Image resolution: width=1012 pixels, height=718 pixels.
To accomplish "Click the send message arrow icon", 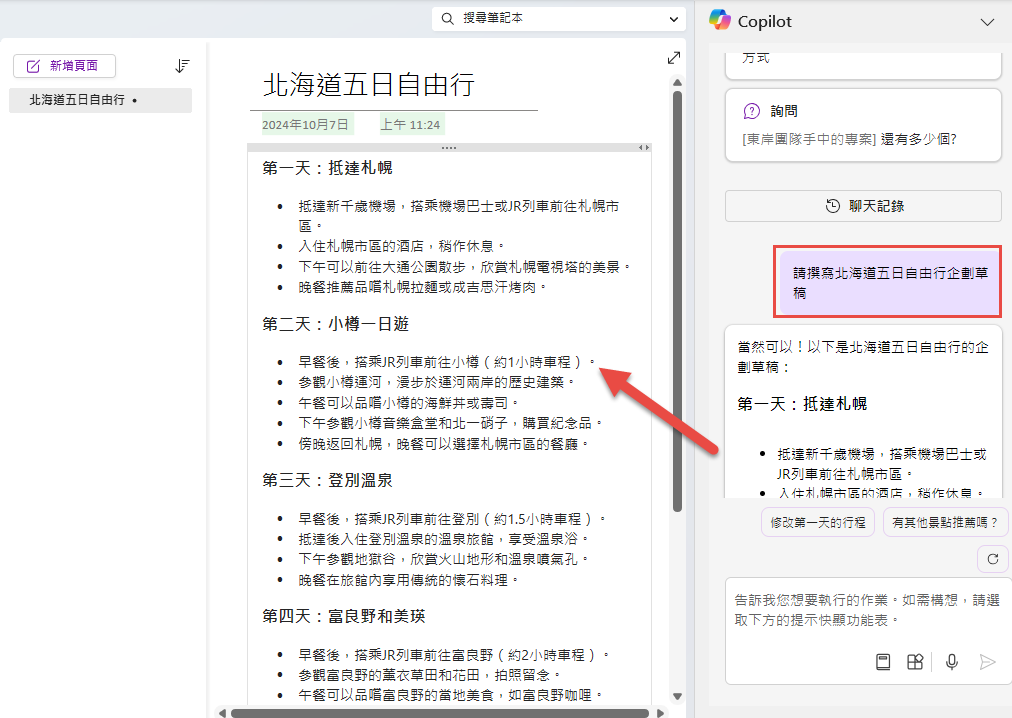I will coord(987,662).
